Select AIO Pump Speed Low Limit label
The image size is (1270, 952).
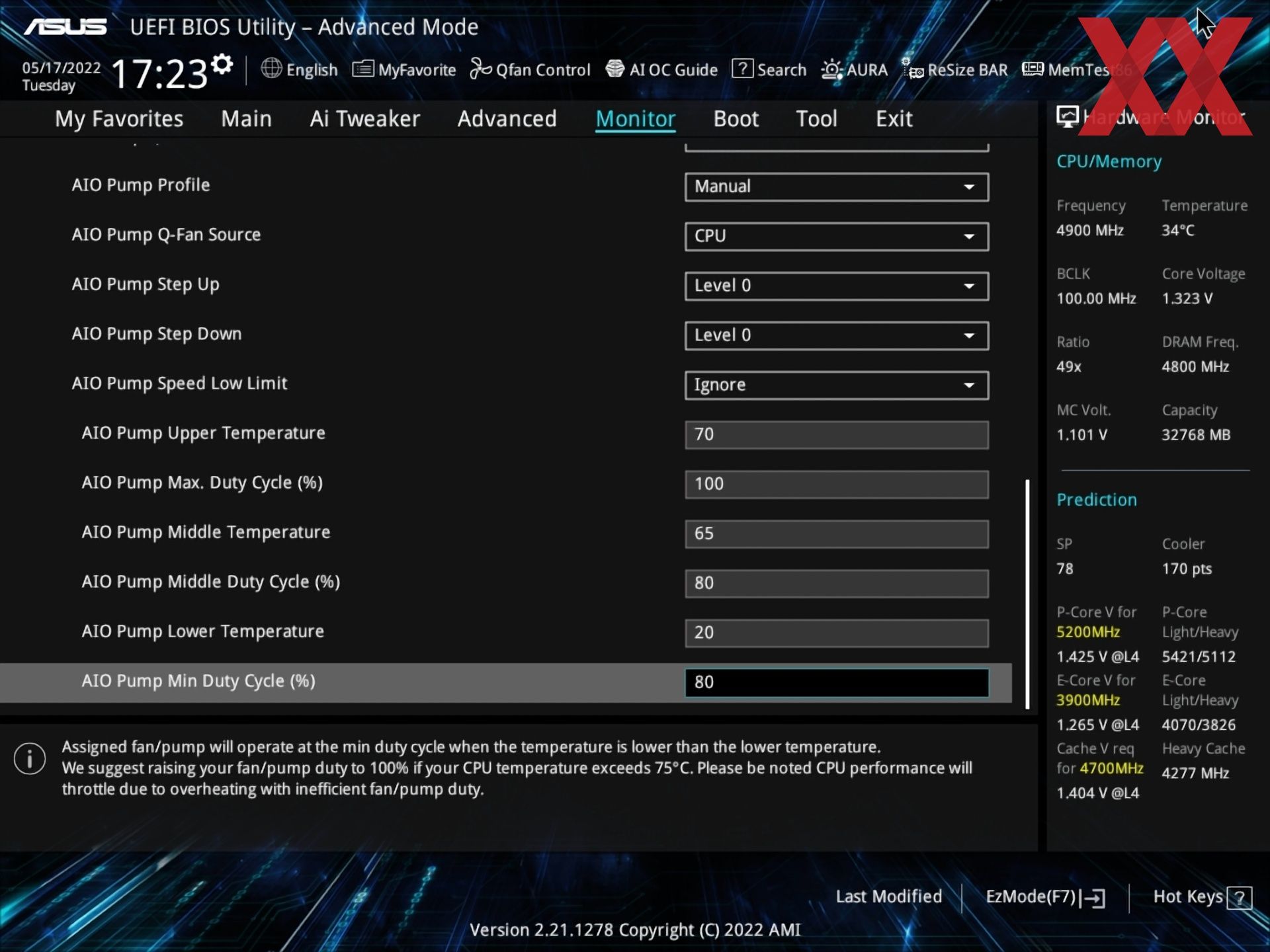click(x=179, y=383)
